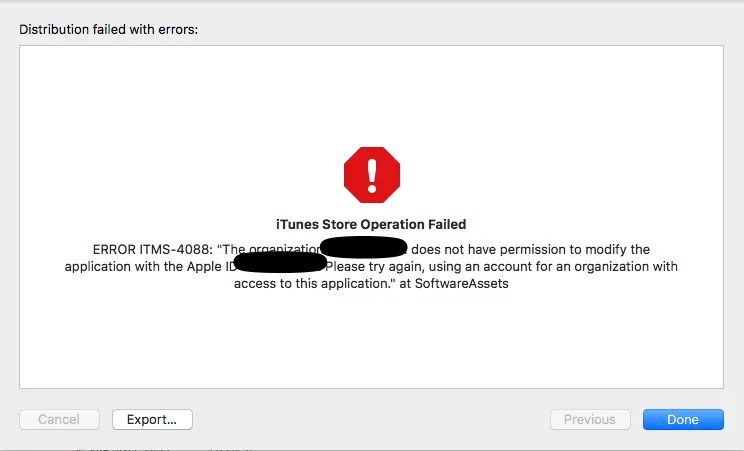Click the Done button
This screenshot has width=744, height=451.
point(683,420)
